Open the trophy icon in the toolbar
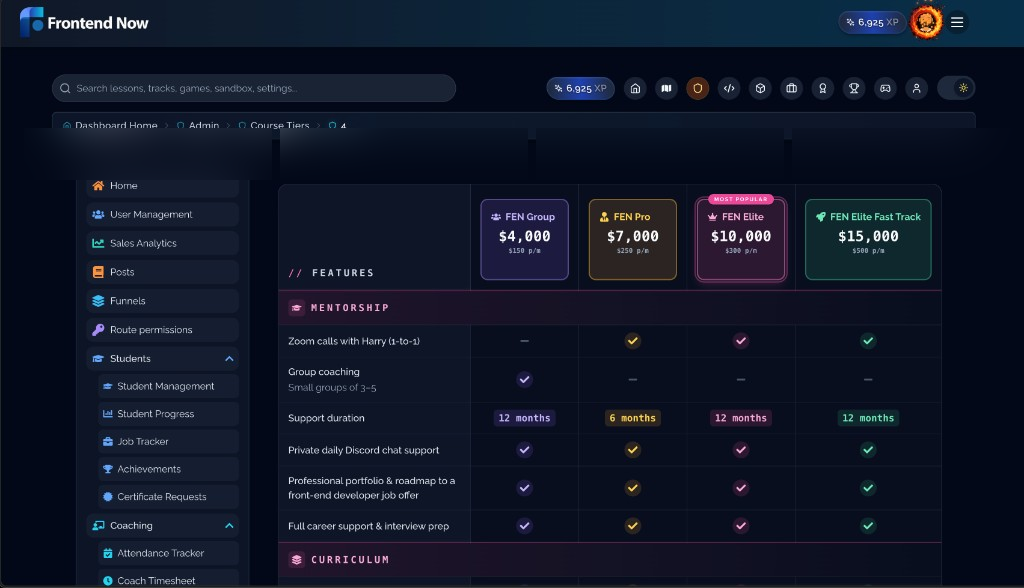 854,88
